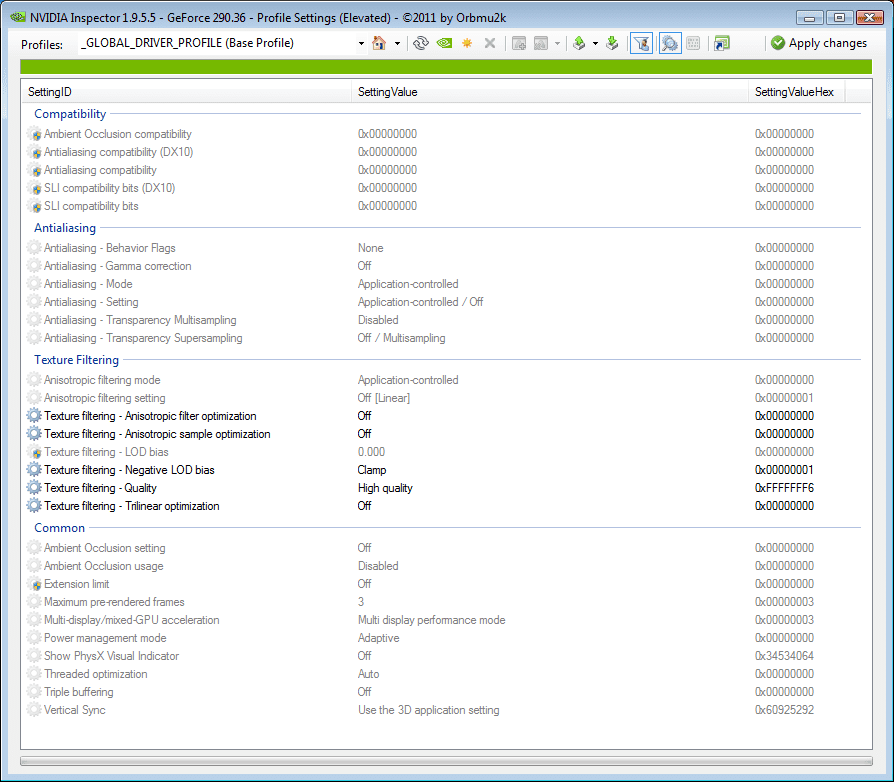The height and width of the screenshot is (782, 894).
Task: Click the Adaptive power management value
Action: coord(379,638)
